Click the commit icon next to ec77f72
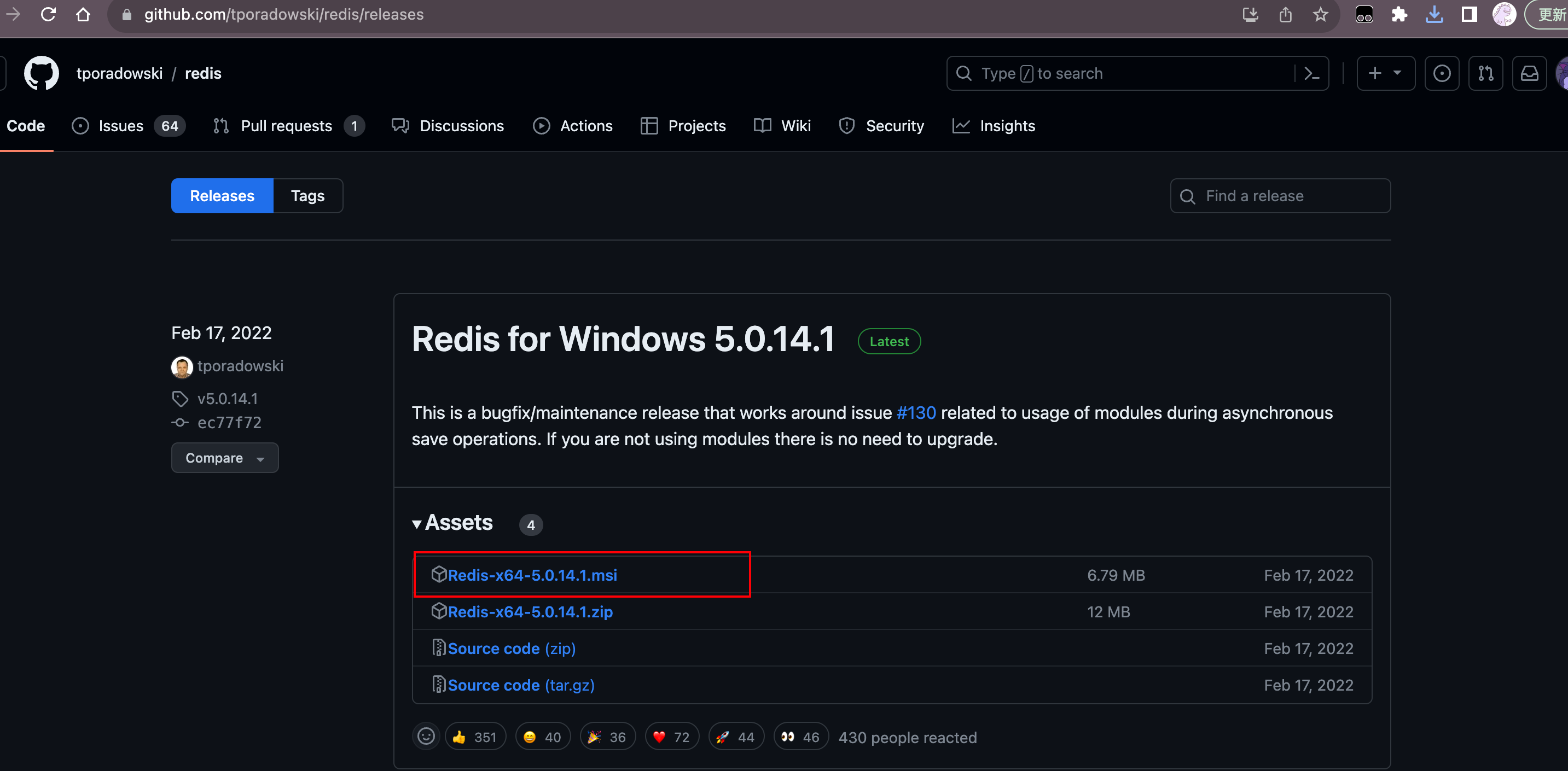Screen dimensions: 1568x771 [x=179, y=422]
